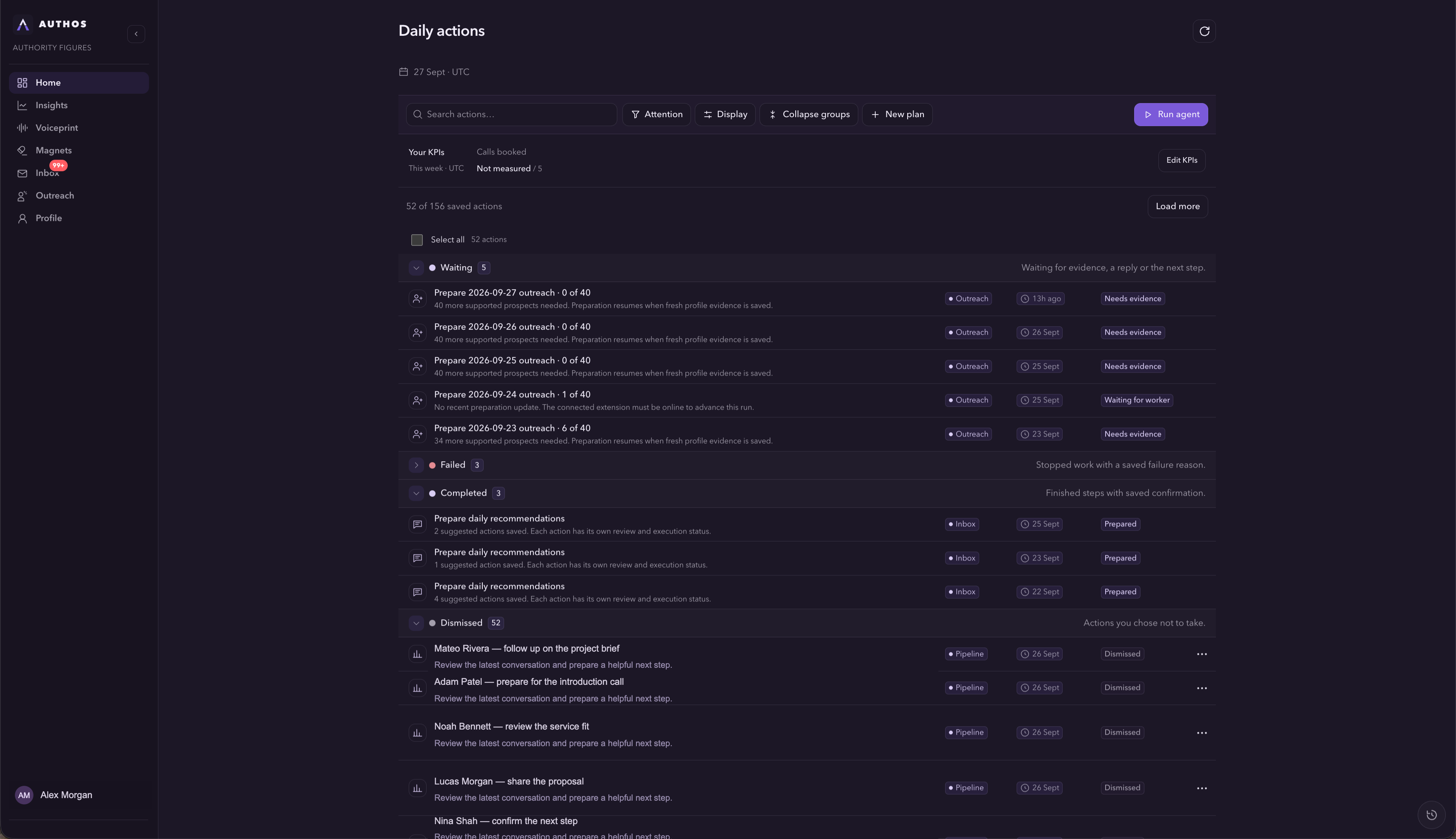Click the '13h ago' time chip

point(1041,299)
